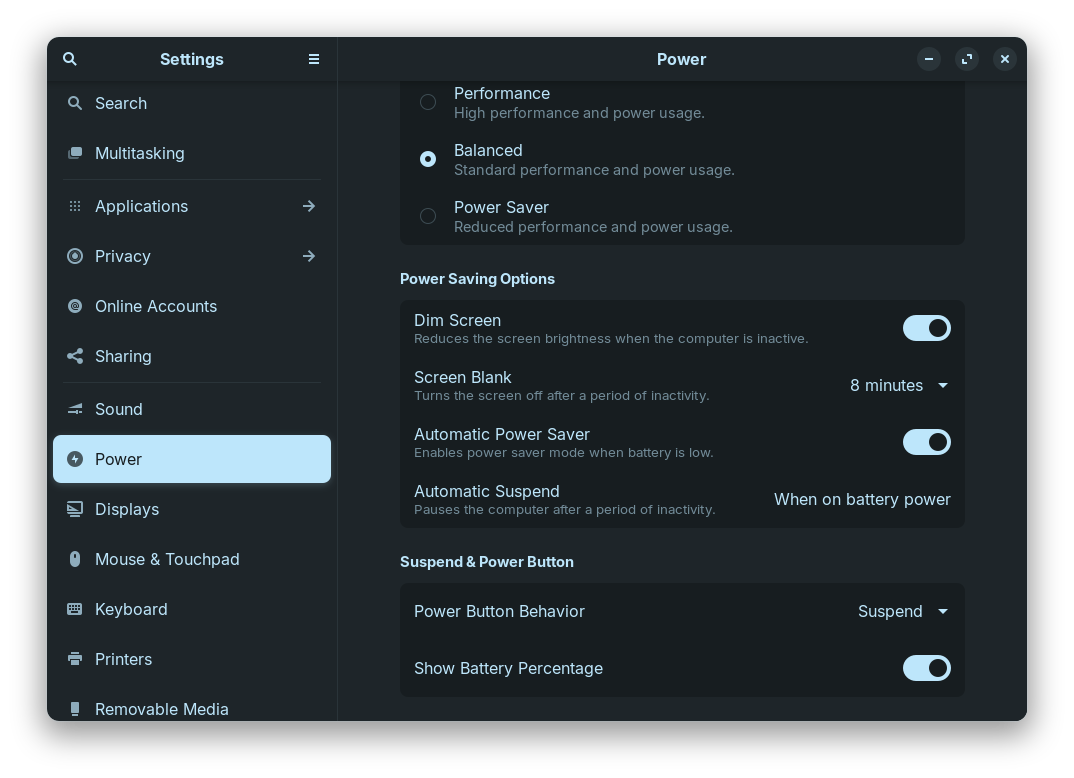This screenshot has height=778, width=1074.
Task: Close the Settings window
Action: pyautogui.click(x=1005, y=59)
